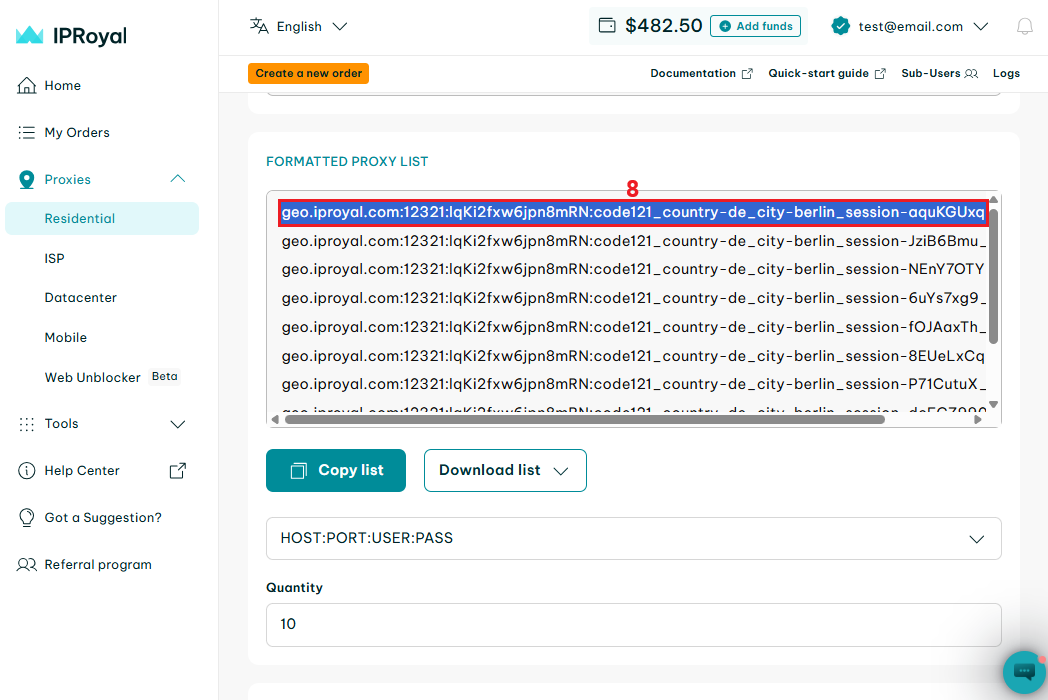Click the Help Center info icon
Screen dimensions: 1048x700
click(27, 471)
